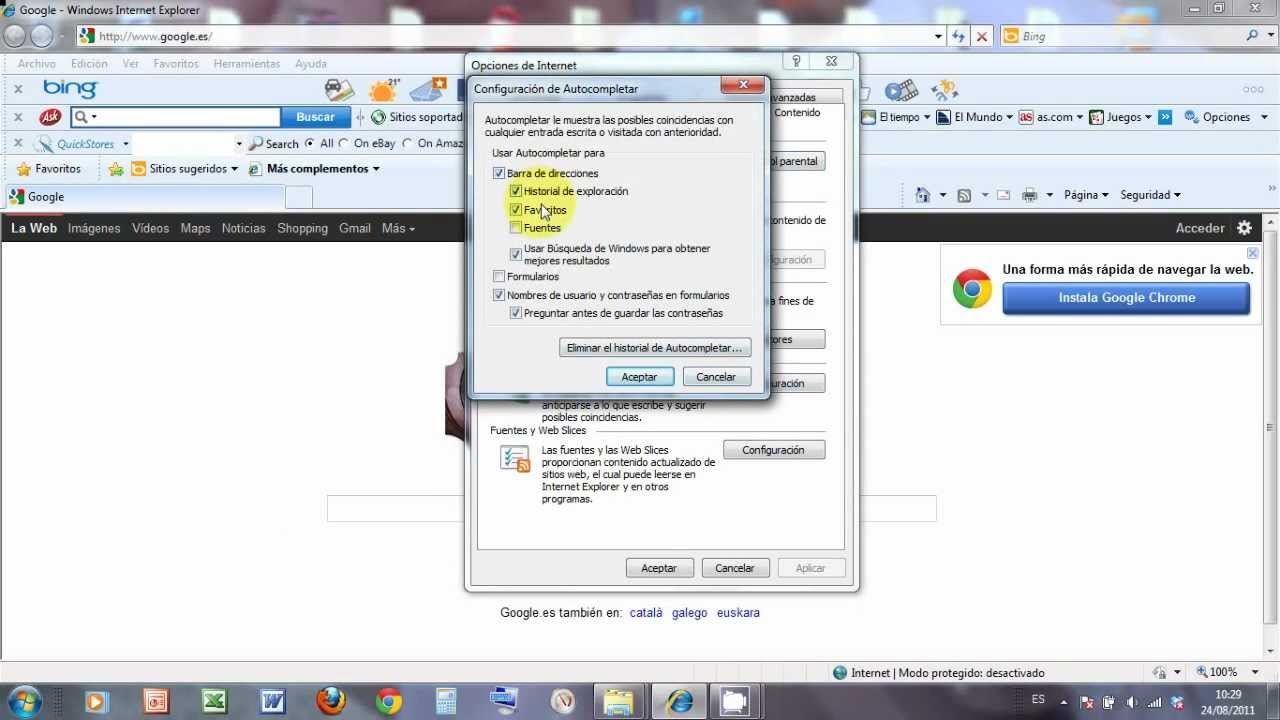This screenshot has width=1280, height=720.
Task: Click the Home icon in command bar
Action: [923, 195]
